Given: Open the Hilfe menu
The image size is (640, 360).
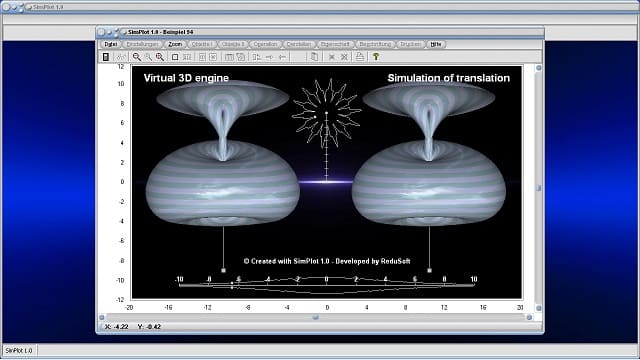Looking at the screenshot, I should [436, 44].
